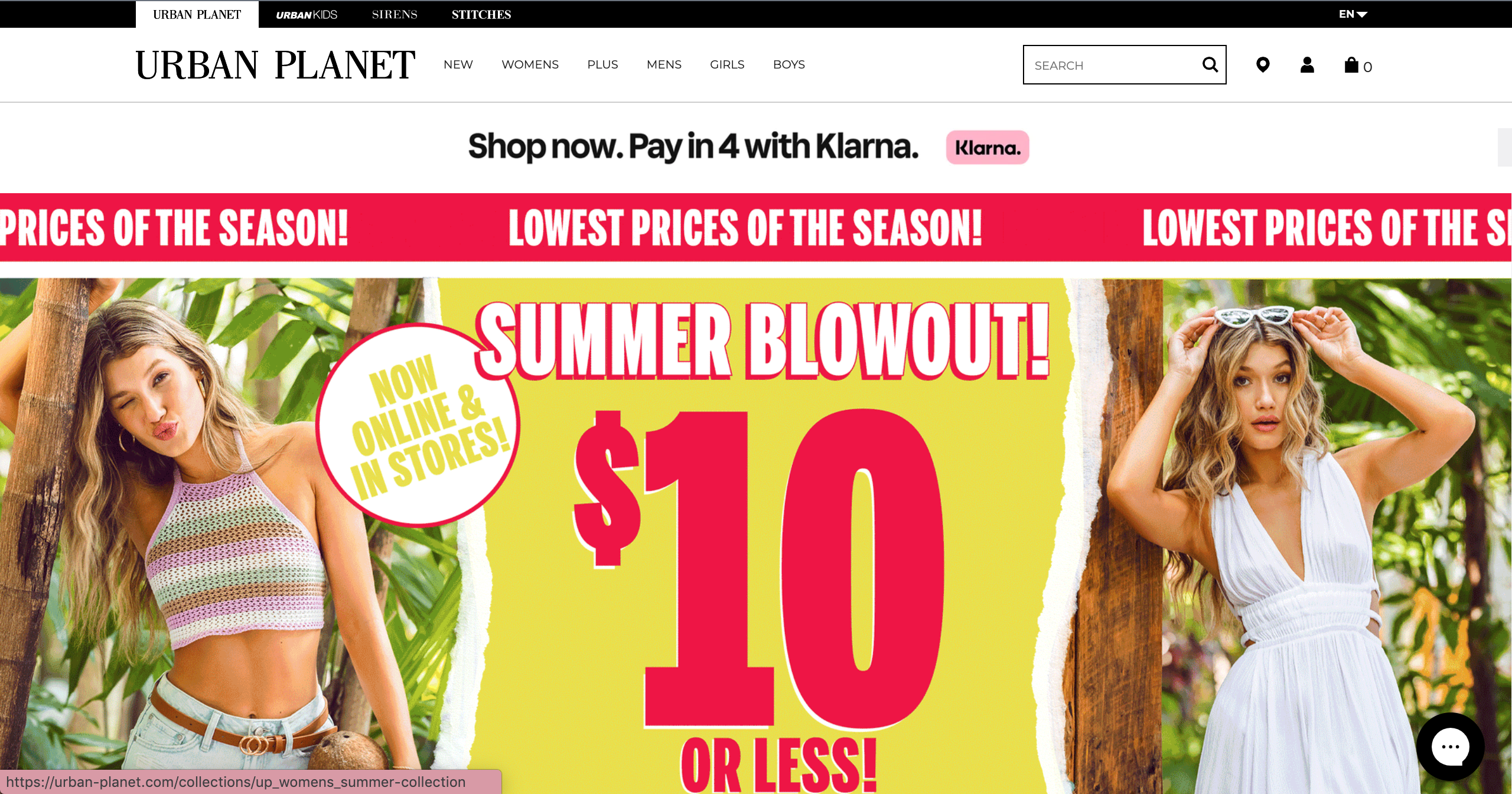Click the pink Klarna logo badge
The width and height of the screenshot is (1512, 794).
pos(988,148)
